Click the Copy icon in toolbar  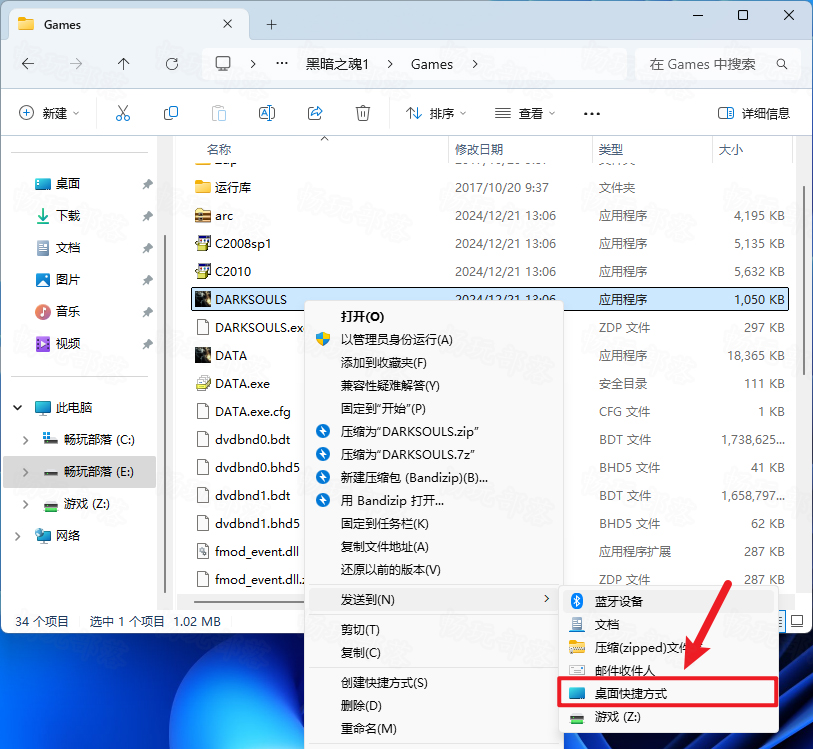click(171, 113)
